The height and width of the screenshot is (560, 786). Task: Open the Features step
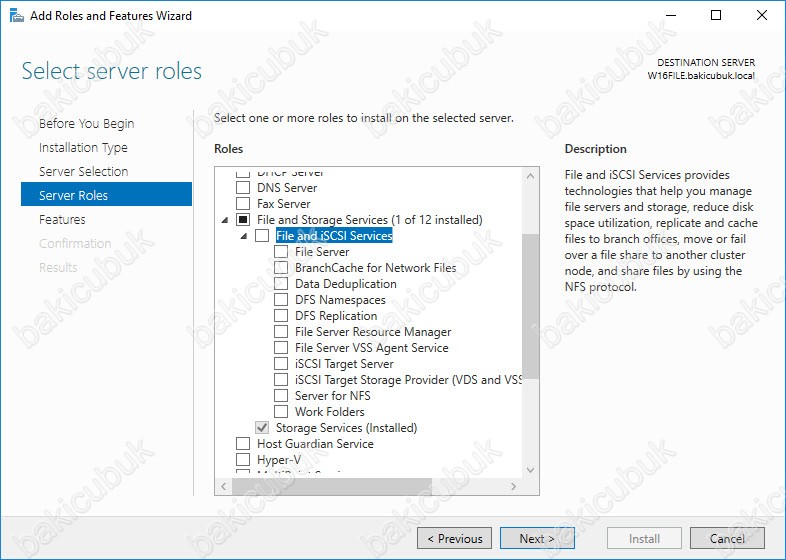(62, 220)
